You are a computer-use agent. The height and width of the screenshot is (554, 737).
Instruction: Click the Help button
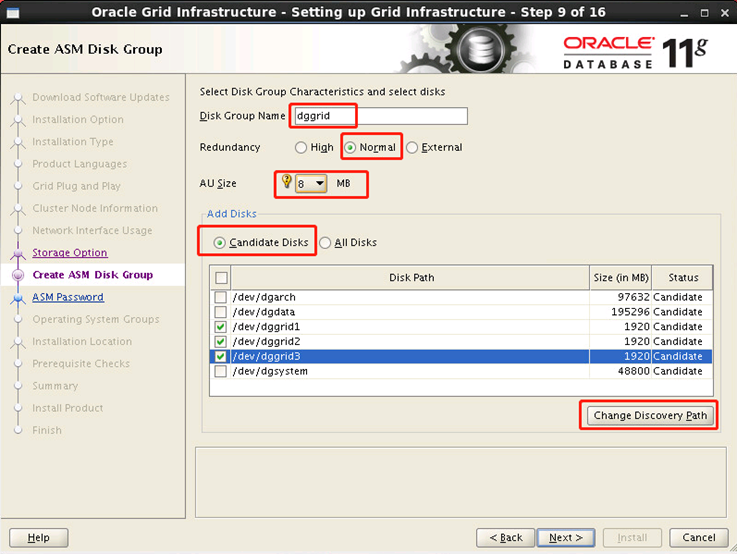(39, 538)
